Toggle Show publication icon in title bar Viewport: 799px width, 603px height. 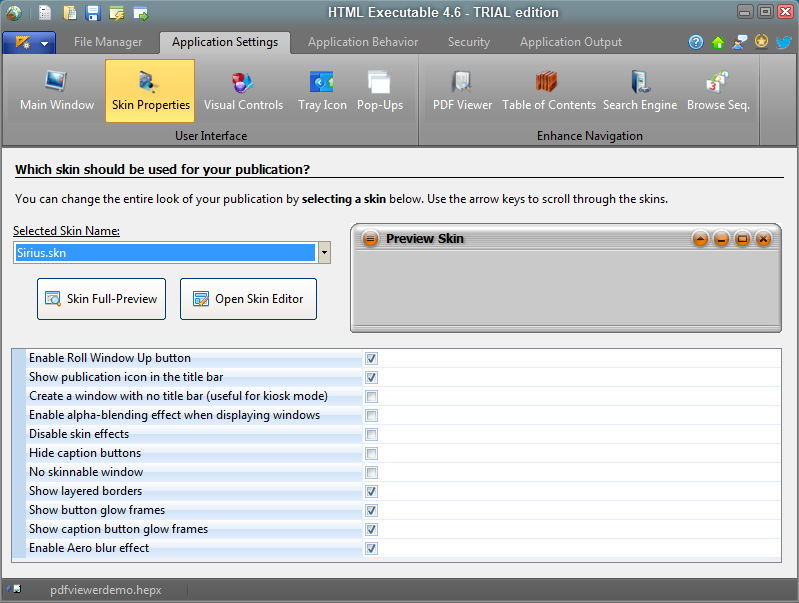(371, 377)
